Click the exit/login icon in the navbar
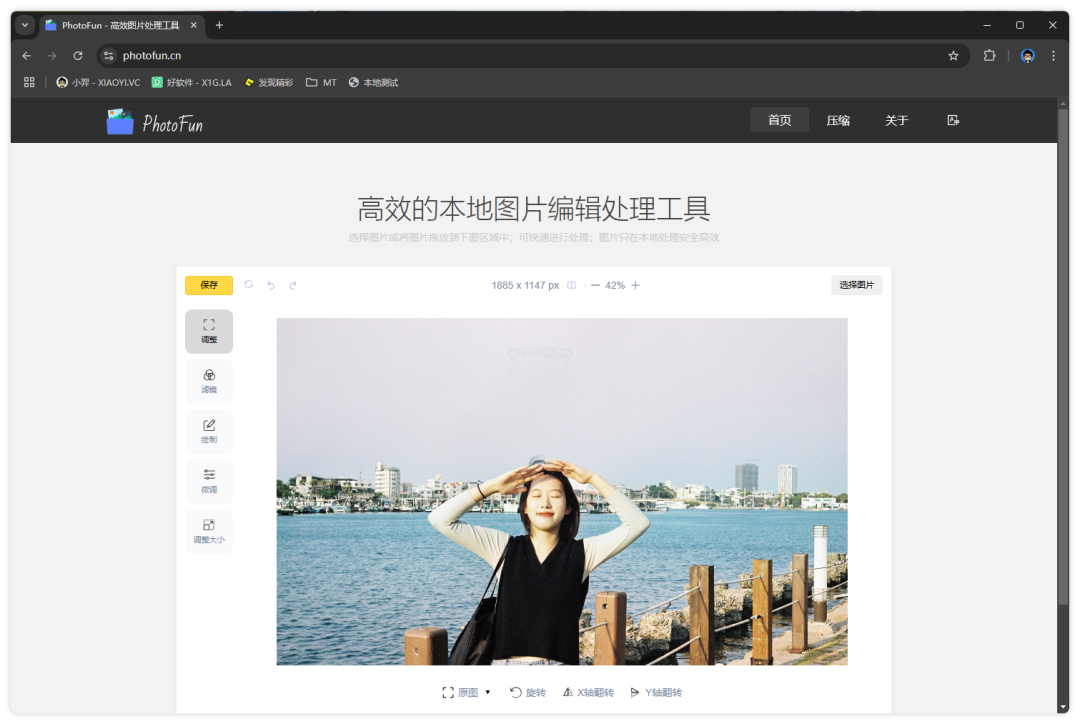Image resolution: width=1080 pixels, height=724 pixels. (x=953, y=121)
